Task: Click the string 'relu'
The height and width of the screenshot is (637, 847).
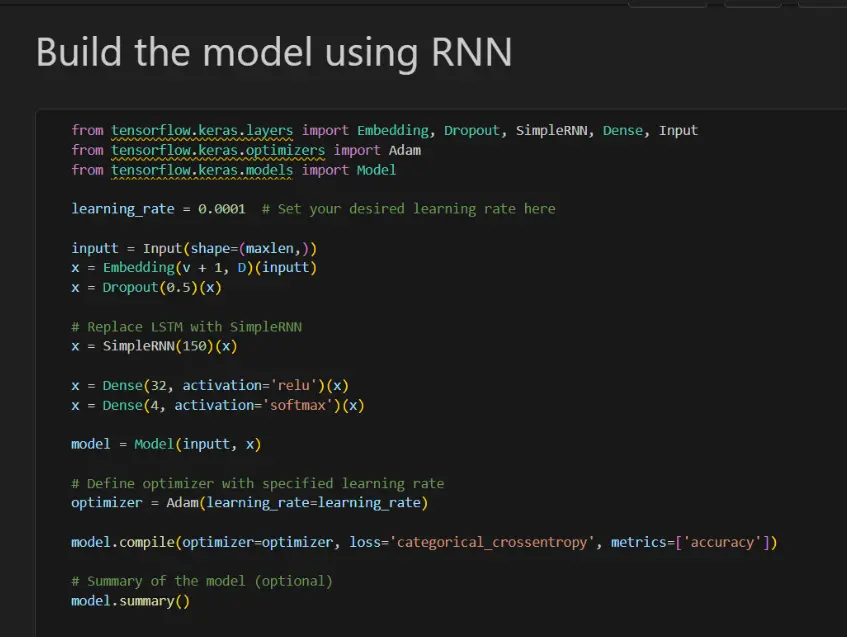Action: pos(293,386)
